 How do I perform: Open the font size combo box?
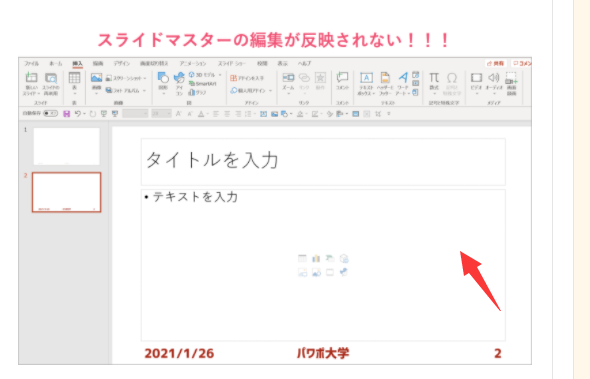(x=161, y=113)
